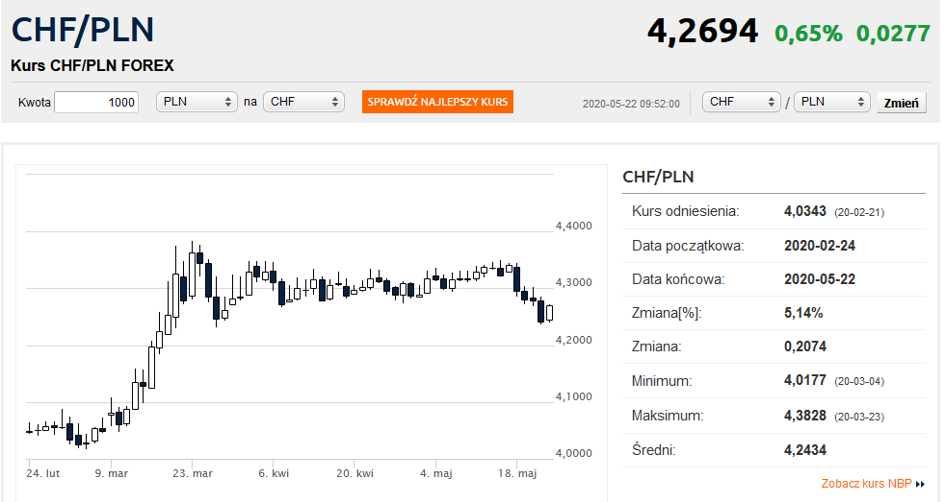Click the 9. mar axis label
945x502 pixels.
coord(111,474)
